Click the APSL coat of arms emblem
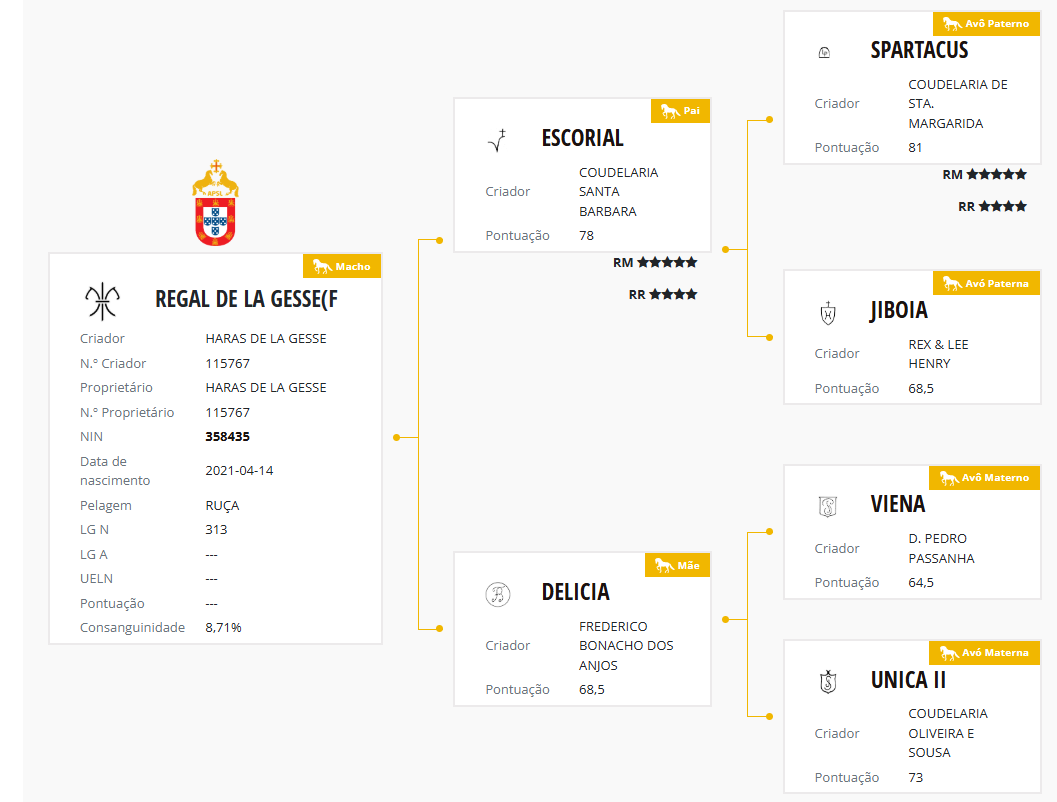Image resolution: width=1057 pixels, height=802 pixels. 216,203
